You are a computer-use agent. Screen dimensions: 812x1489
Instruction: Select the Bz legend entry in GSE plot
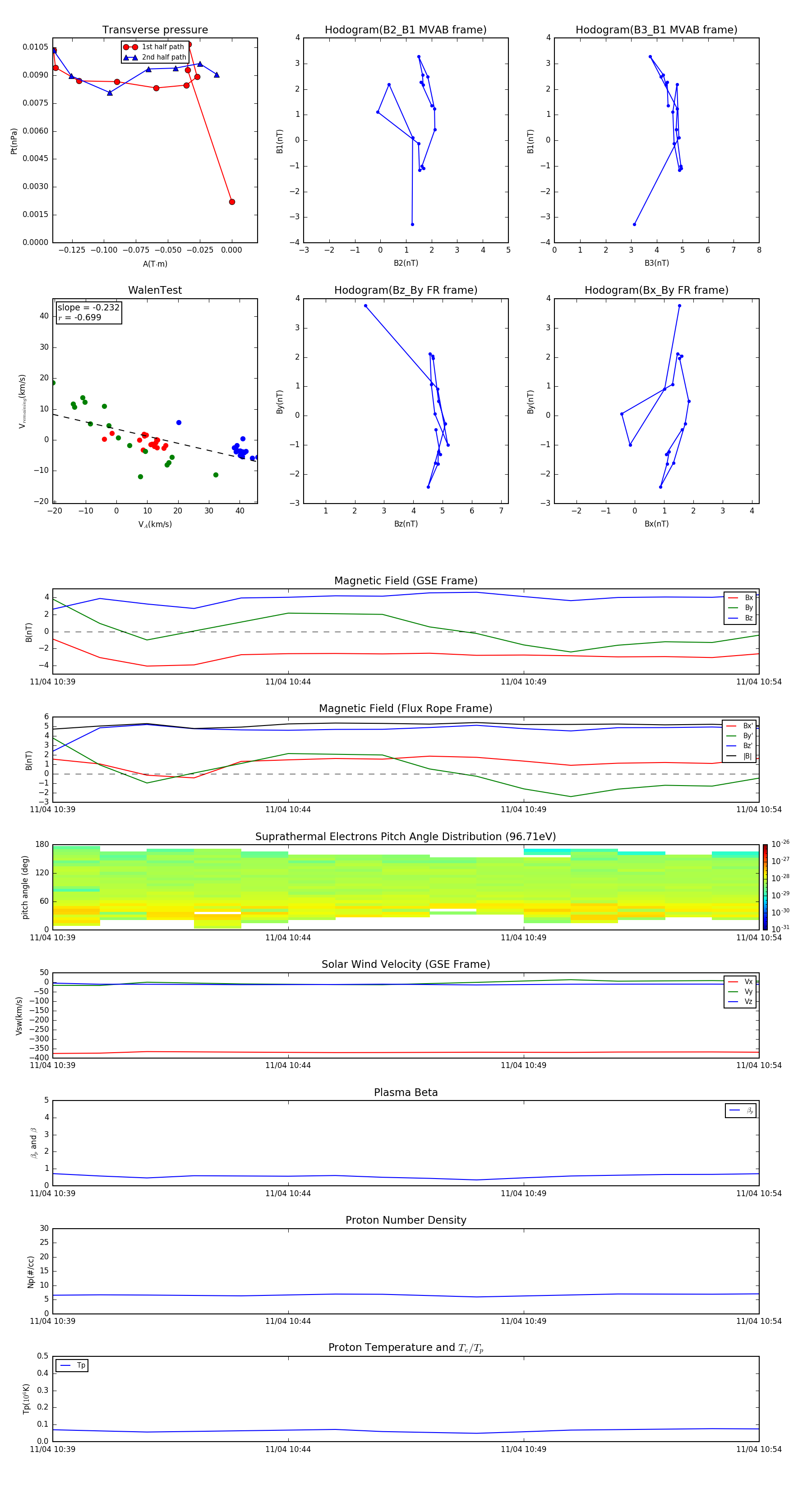740,618
